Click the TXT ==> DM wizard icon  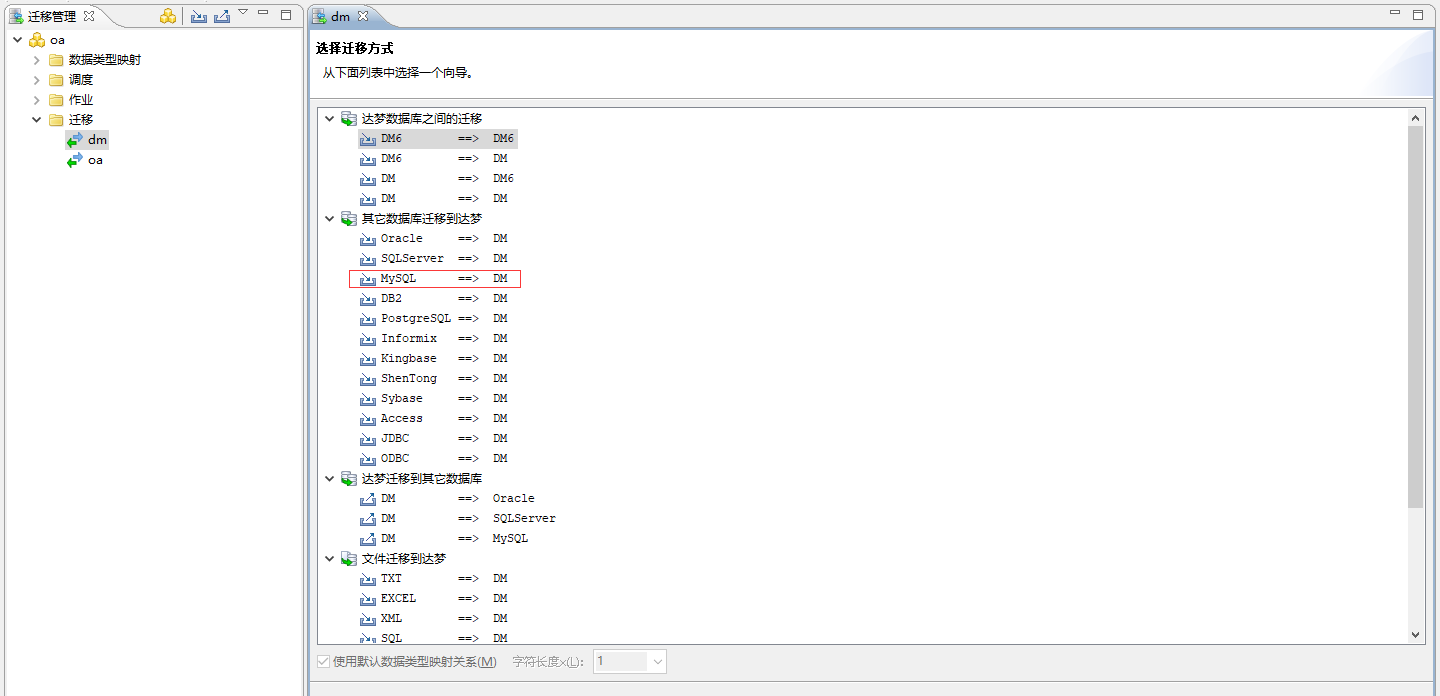368,578
